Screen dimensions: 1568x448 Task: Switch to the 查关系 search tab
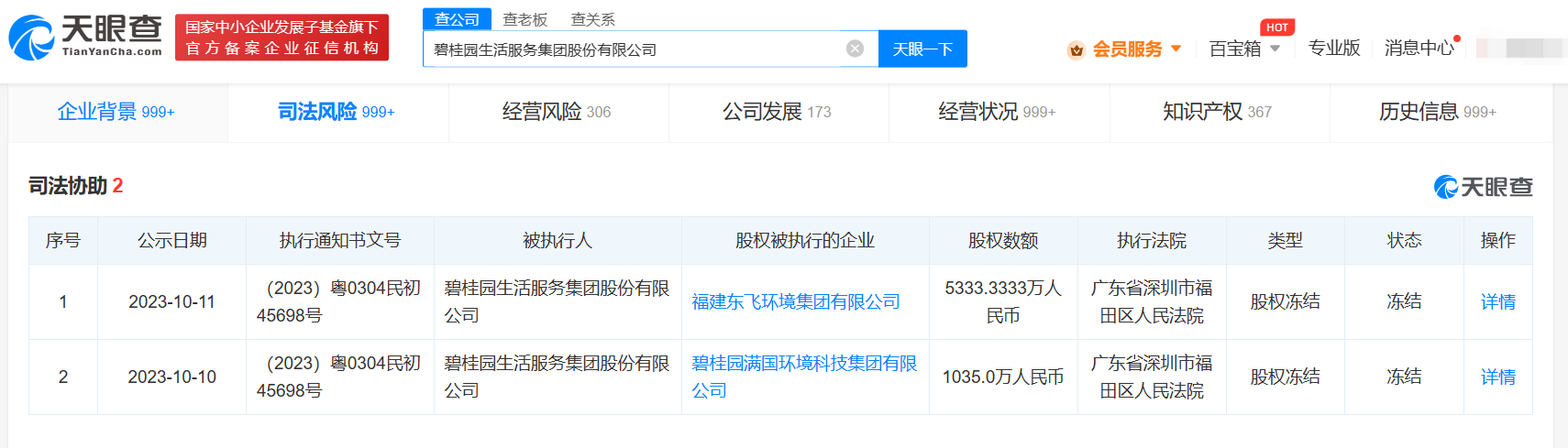[593, 19]
